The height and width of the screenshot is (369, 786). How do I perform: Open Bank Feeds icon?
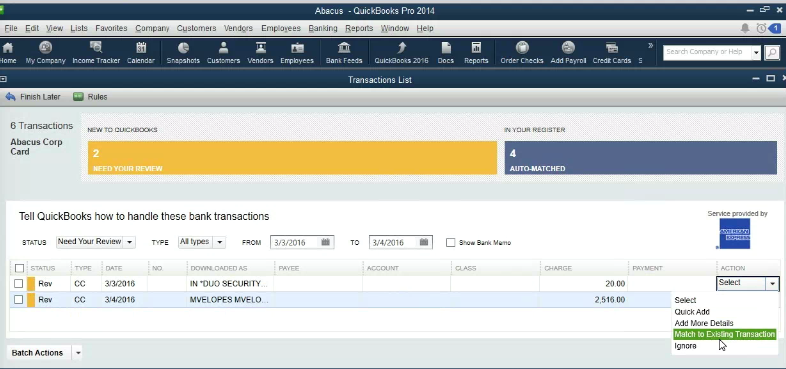point(344,53)
